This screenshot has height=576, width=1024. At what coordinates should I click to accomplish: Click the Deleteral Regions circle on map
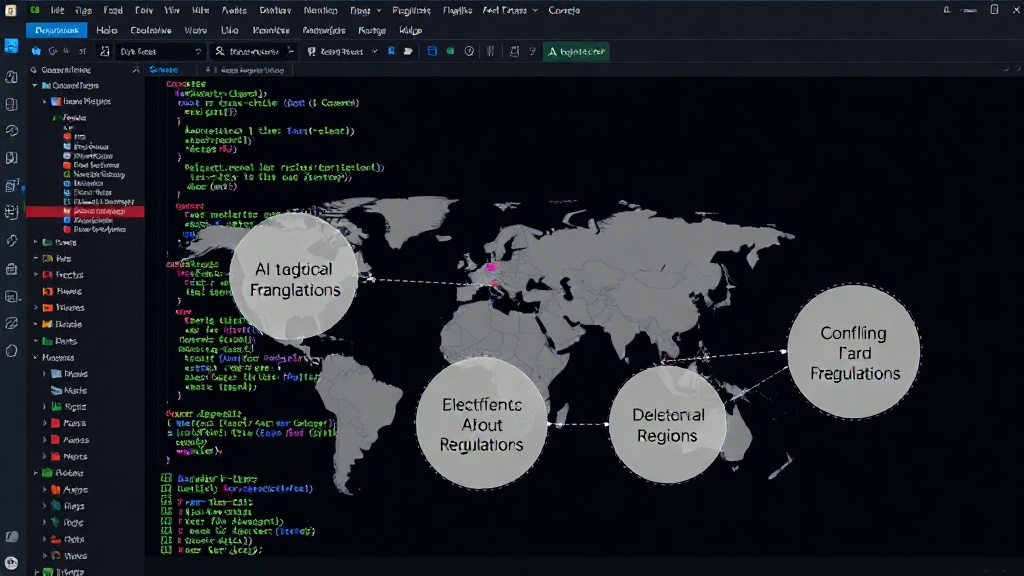click(x=667, y=424)
